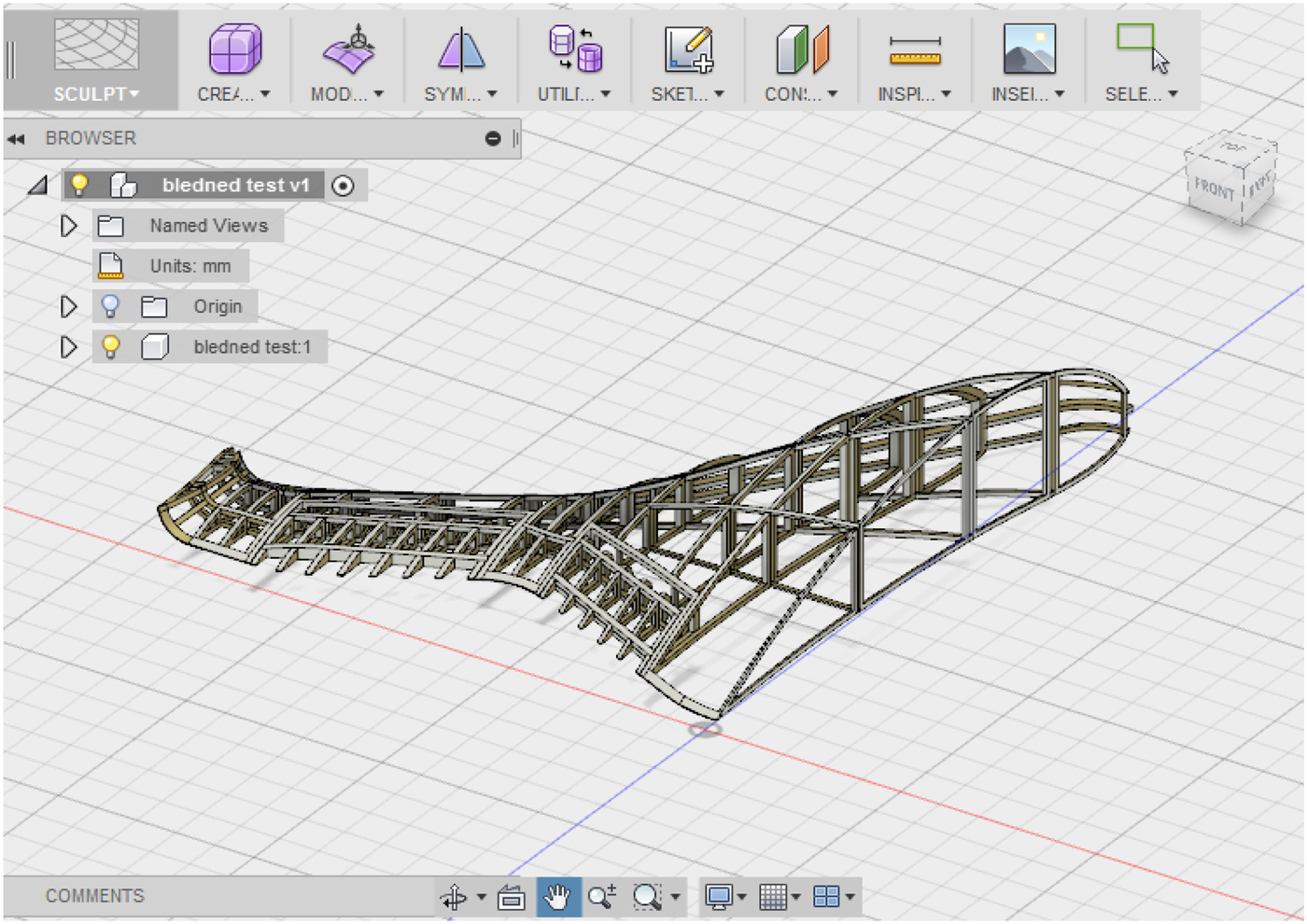1307x924 pixels.
Task: Open the SELE... selection menu
Action: pyautogui.click(x=1141, y=94)
